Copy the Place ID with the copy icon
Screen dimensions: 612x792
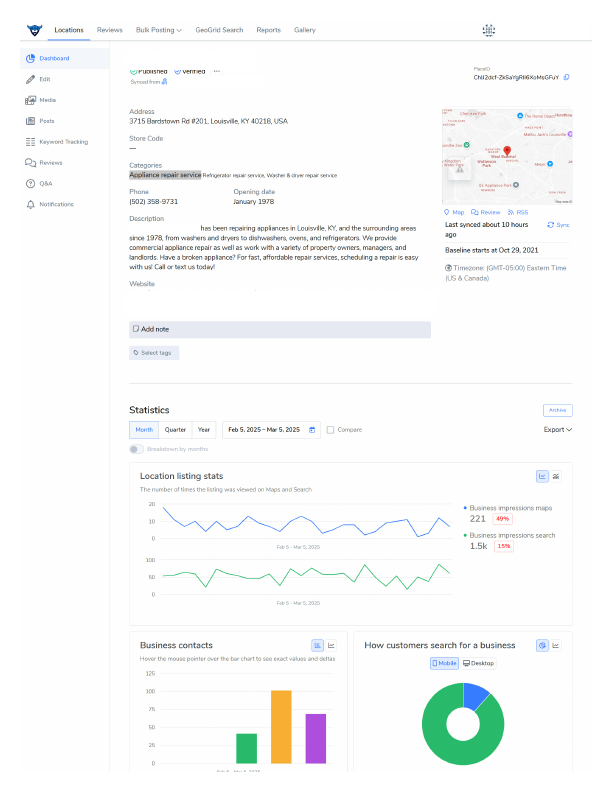[567, 77]
